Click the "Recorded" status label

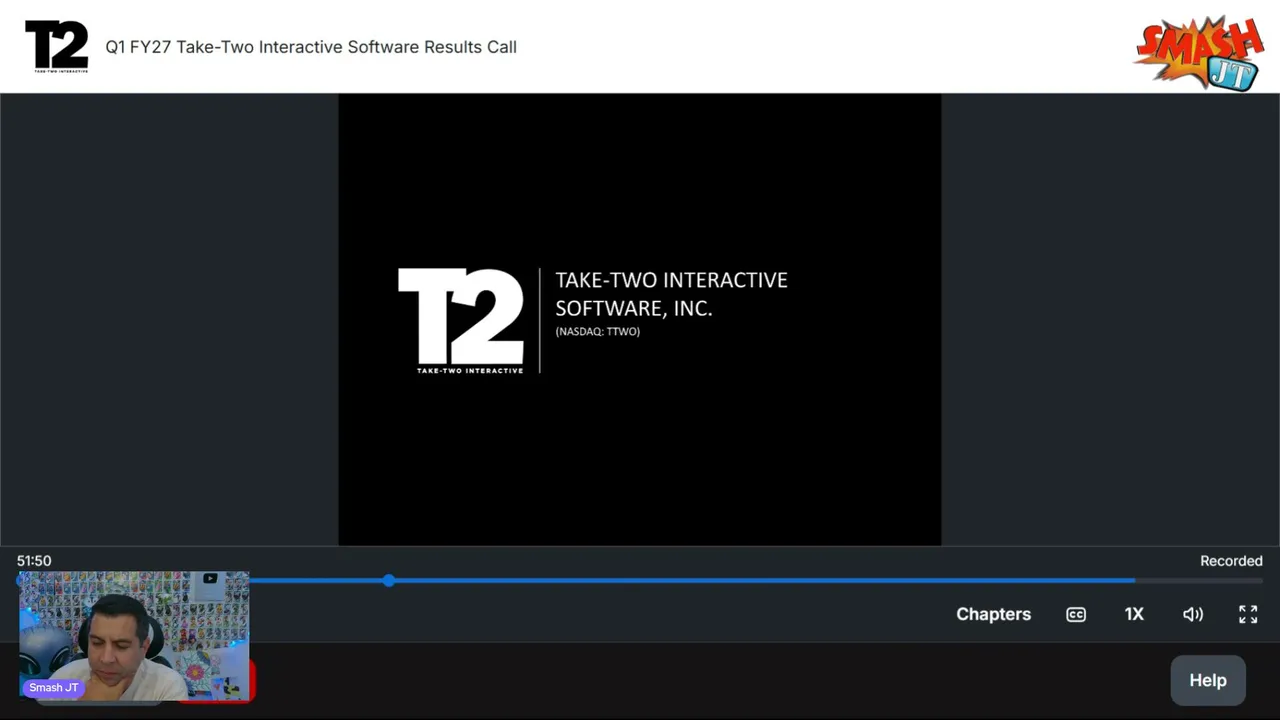click(1231, 561)
